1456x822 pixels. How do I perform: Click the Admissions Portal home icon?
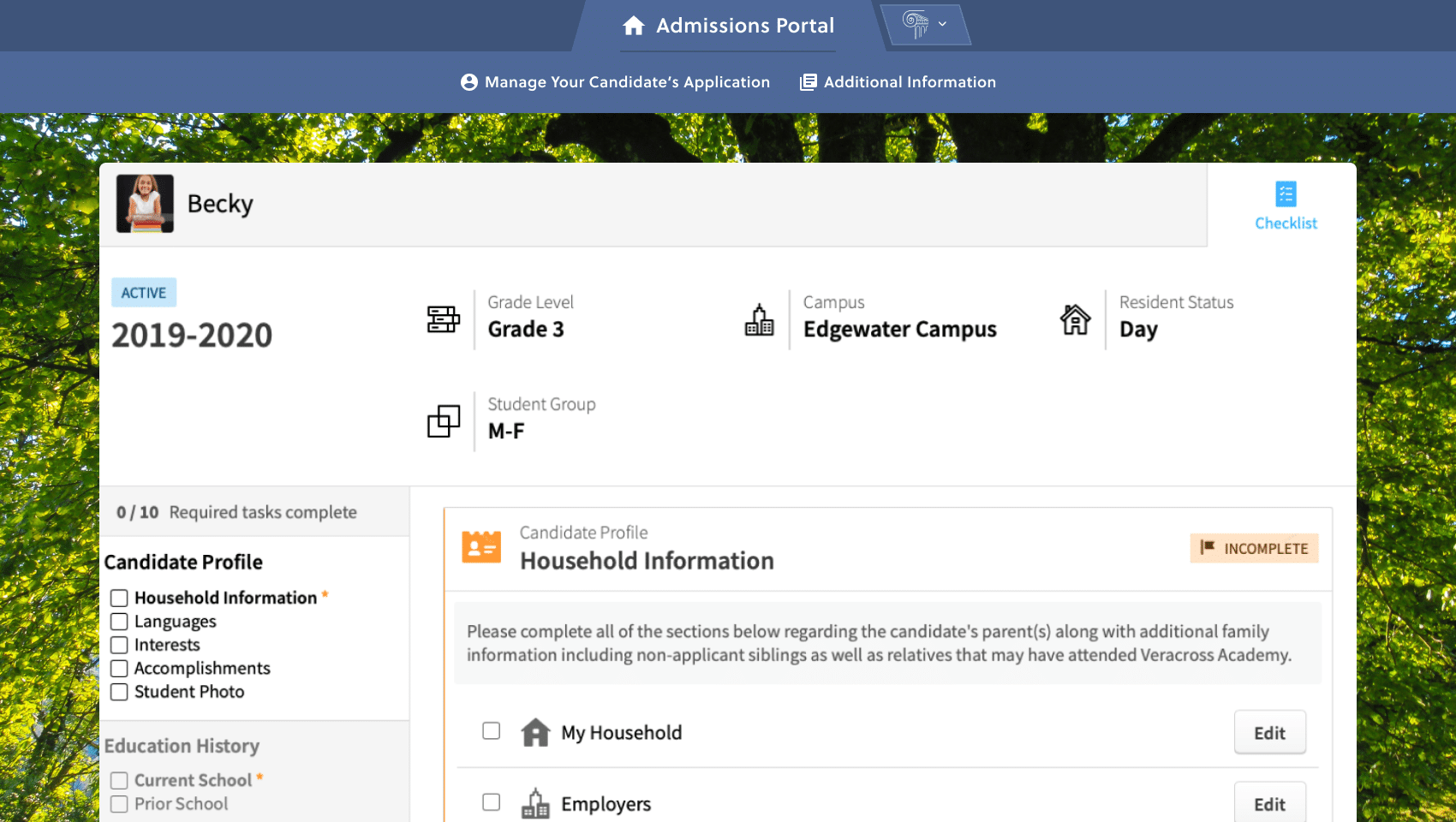coord(634,26)
